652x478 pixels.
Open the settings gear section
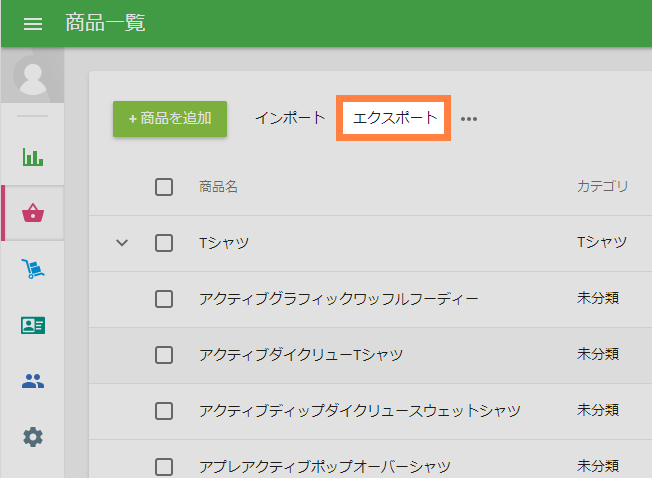(x=33, y=437)
